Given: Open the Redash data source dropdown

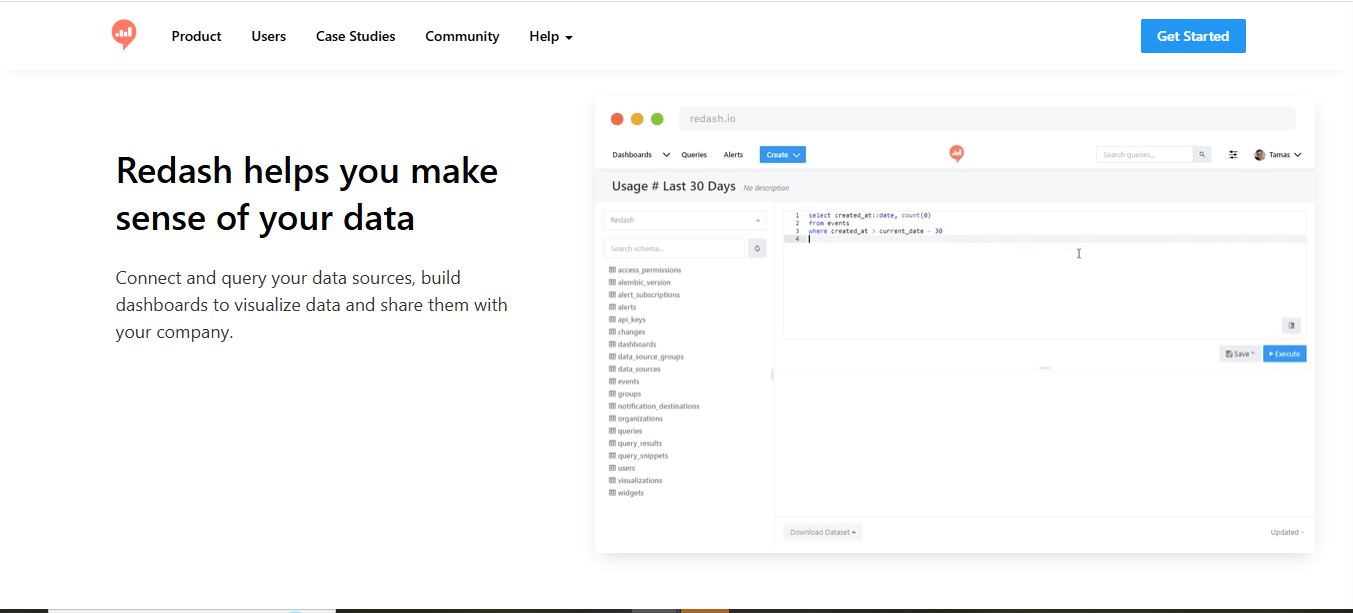Looking at the screenshot, I should coord(685,220).
